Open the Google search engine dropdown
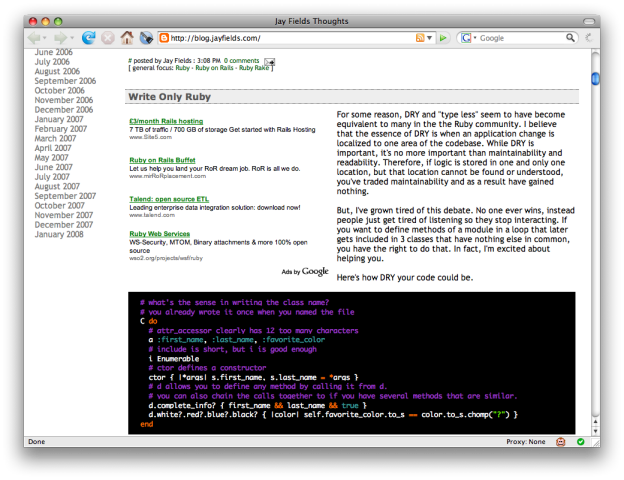Image resolution: width=624 pixels, height=480 pixels. pyautogui.click(x=468, y=38)
